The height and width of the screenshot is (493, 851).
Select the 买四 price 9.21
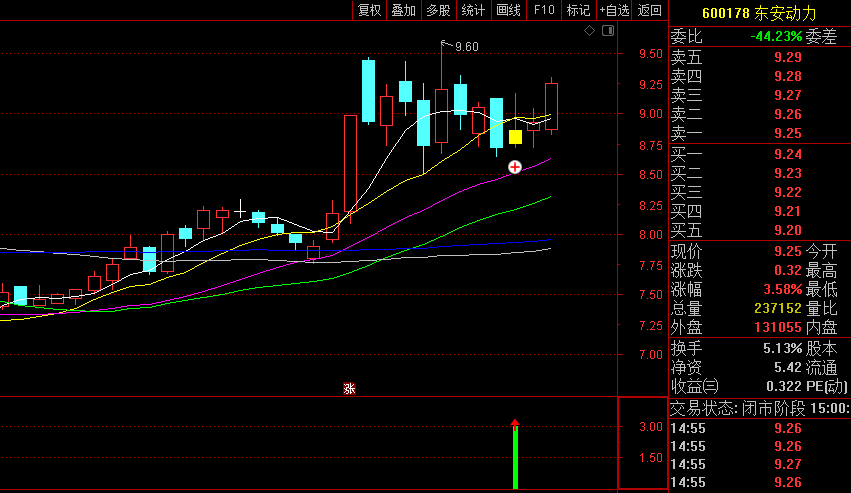tap(788, 211)
